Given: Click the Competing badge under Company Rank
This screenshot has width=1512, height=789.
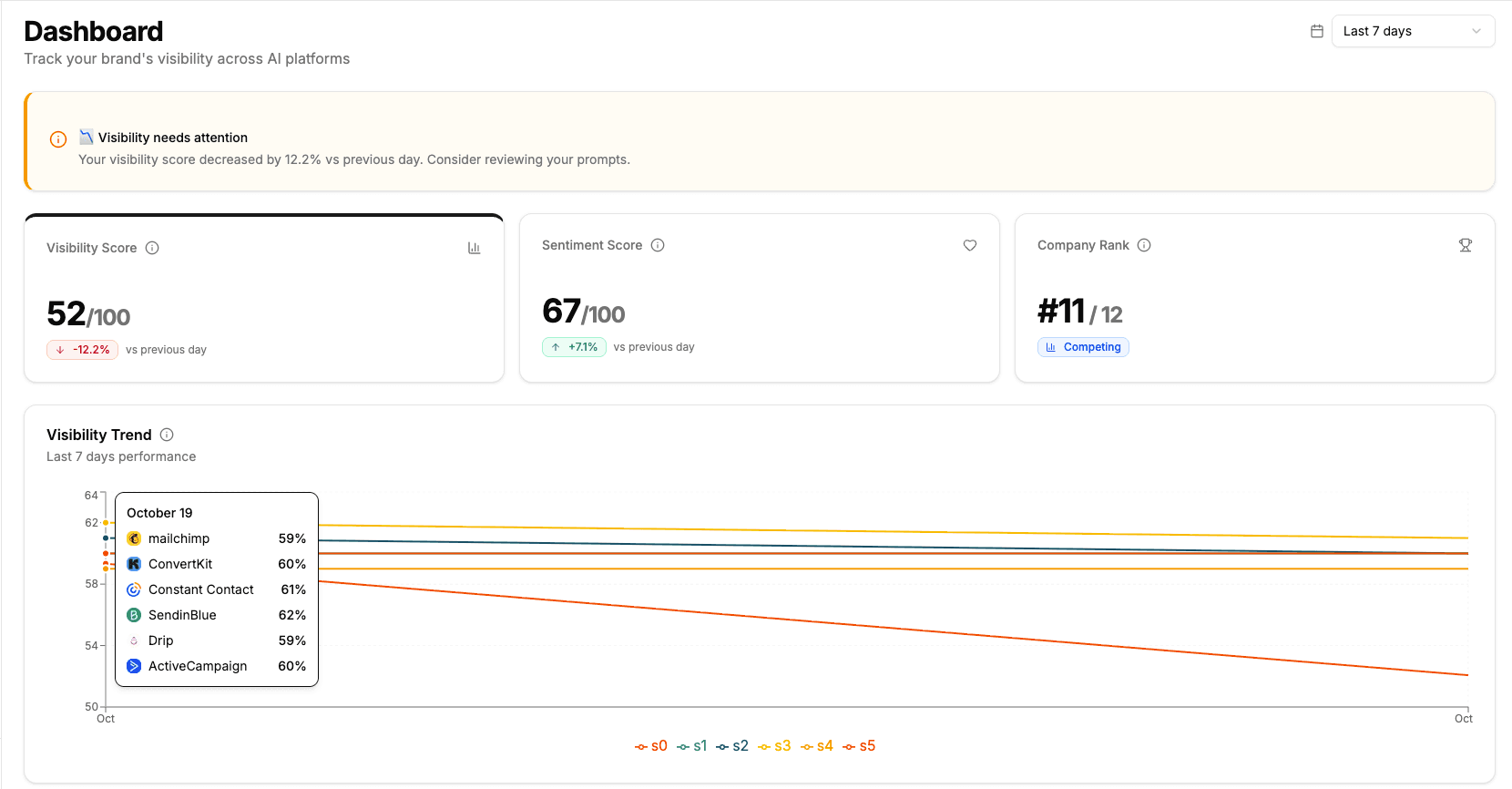Looking at the screenshot, I should [x=1083, y=347].
